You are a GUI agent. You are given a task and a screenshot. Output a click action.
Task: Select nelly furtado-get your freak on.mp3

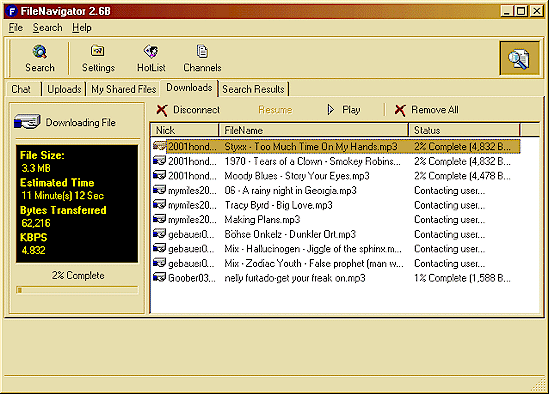pyautogui.click(x=295, y=278)
